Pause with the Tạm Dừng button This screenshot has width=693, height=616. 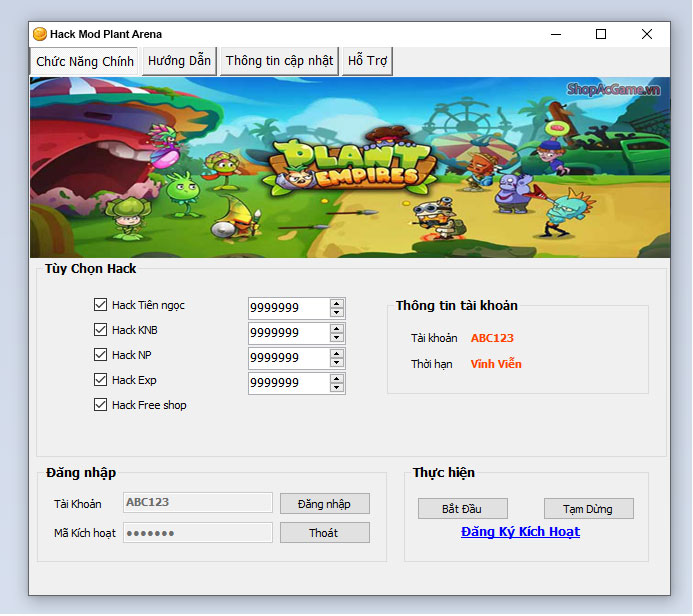click(x=589, y=509)
